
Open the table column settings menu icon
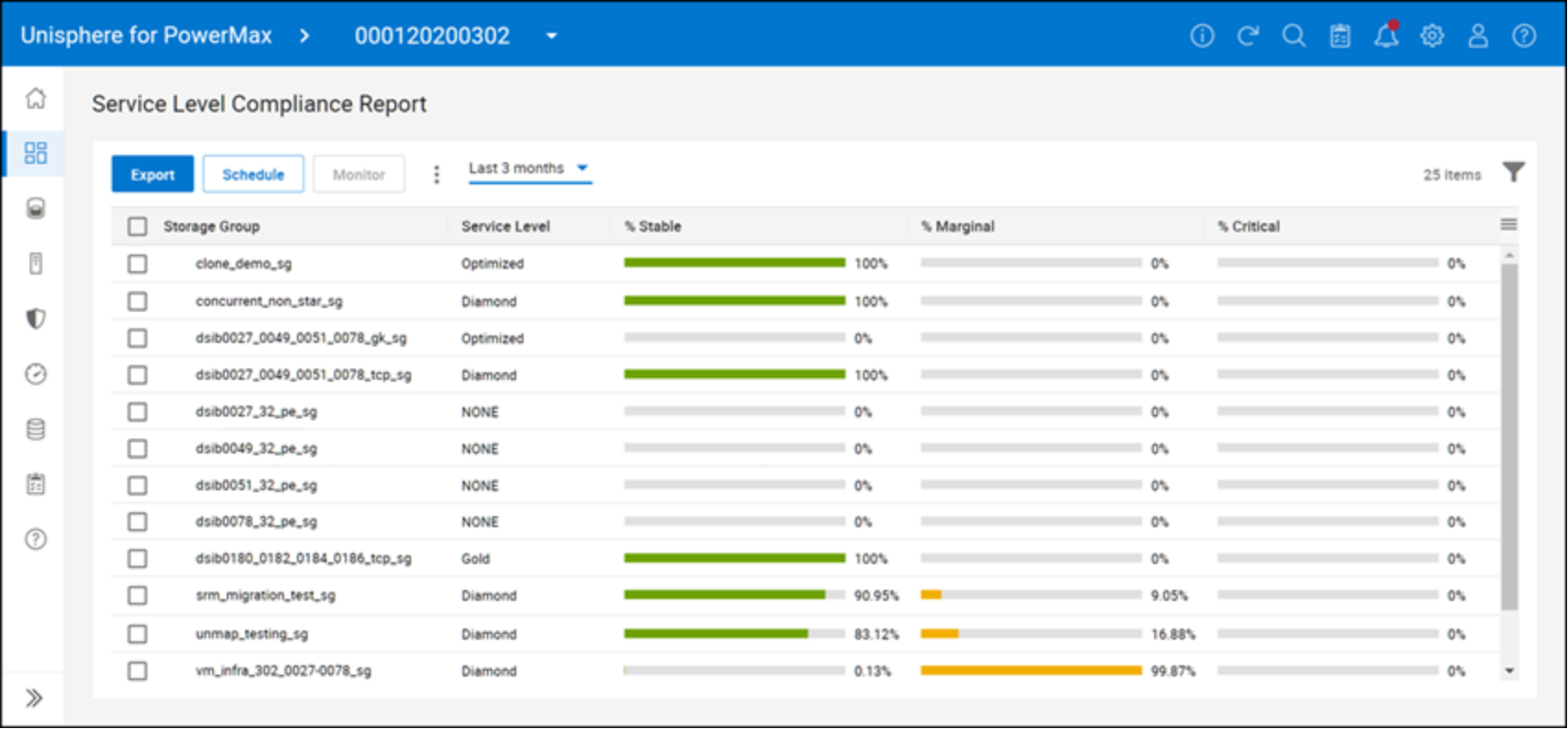point(1508,225)
